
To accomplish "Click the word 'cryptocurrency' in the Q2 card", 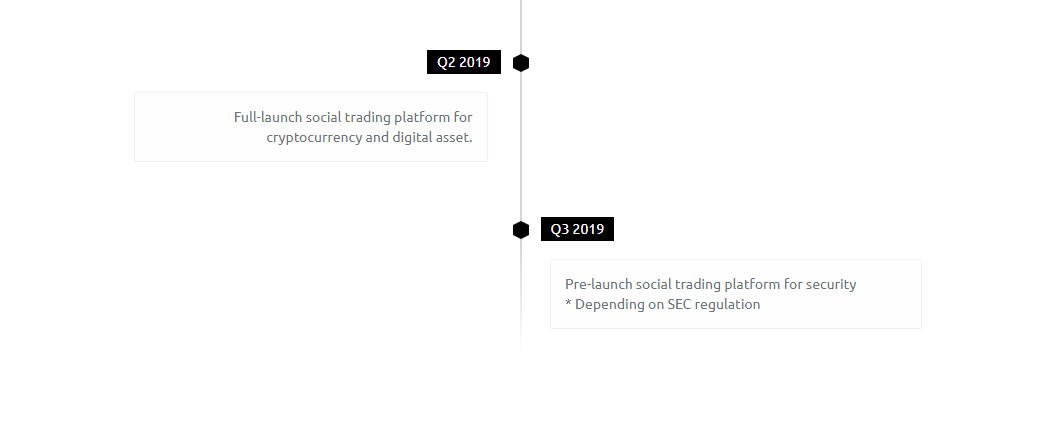I will tap(314, 138).
